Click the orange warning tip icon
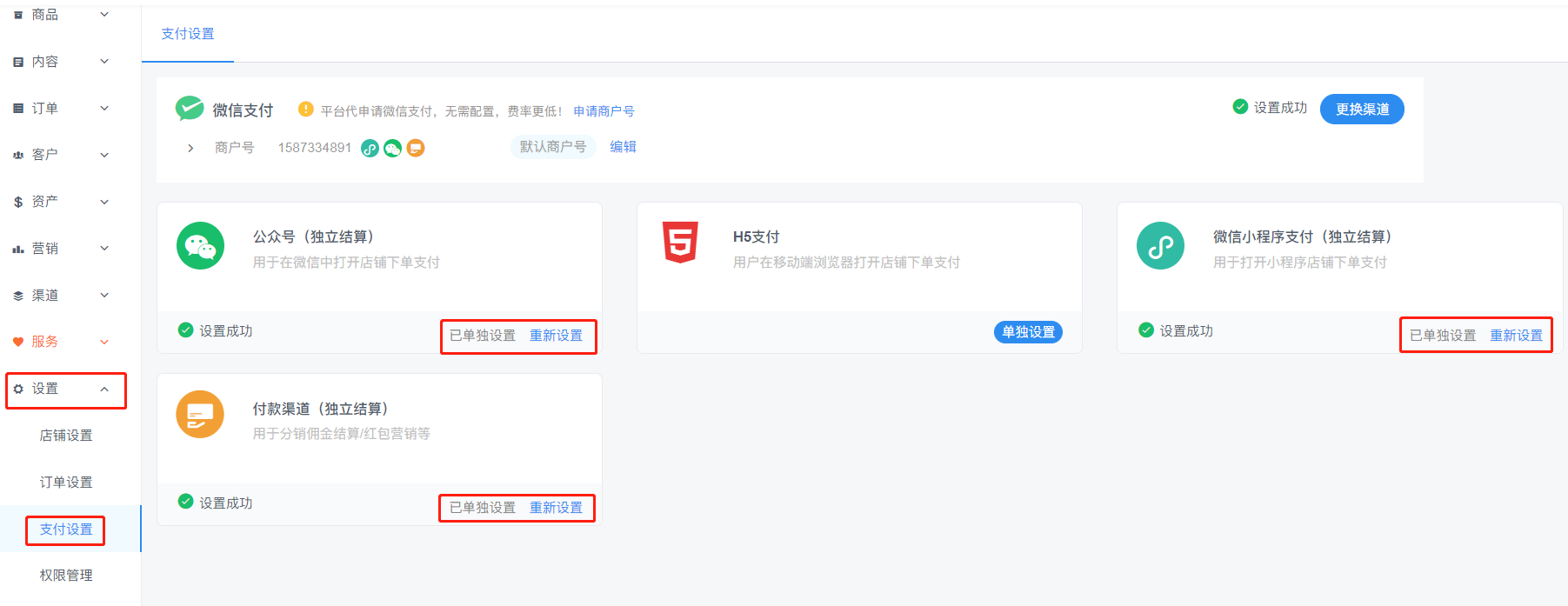 point(305,109)
